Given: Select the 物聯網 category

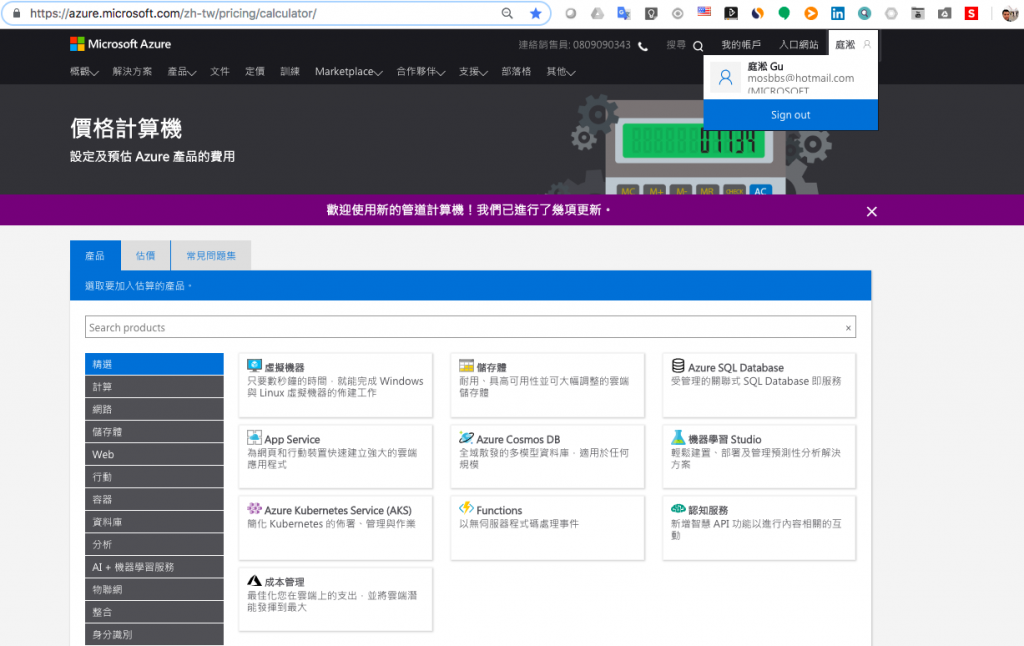Looking at the screenshot, I should point(154,589).
